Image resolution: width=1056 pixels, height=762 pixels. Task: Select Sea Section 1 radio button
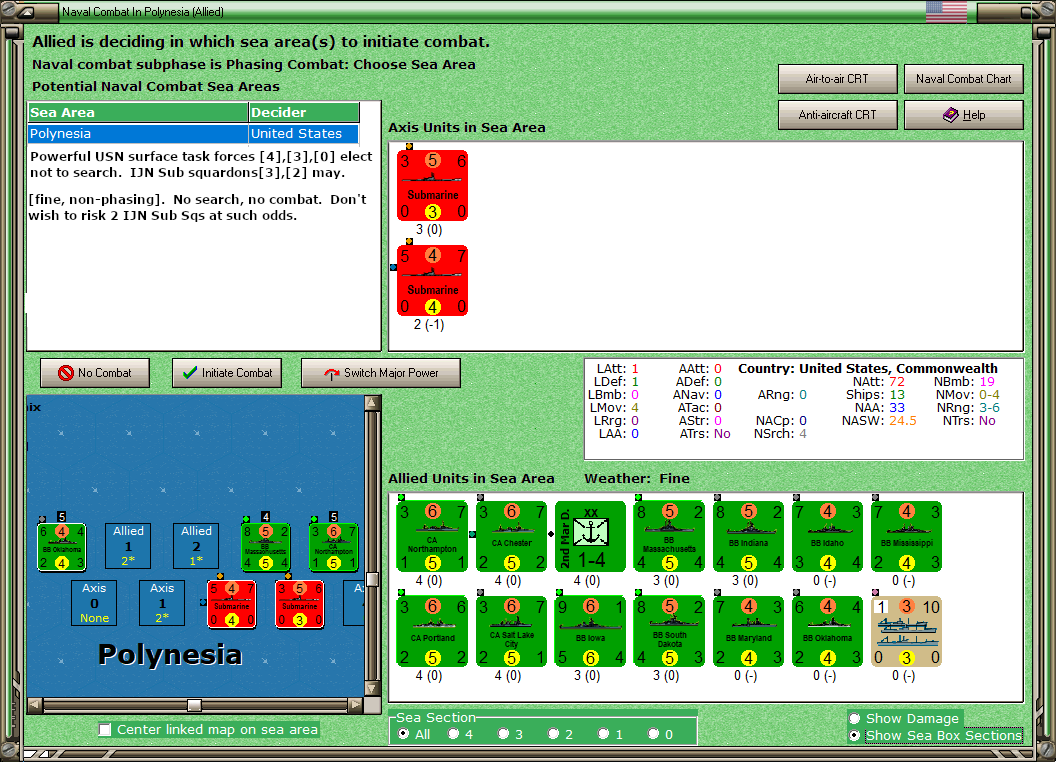(x=603, y=734)
